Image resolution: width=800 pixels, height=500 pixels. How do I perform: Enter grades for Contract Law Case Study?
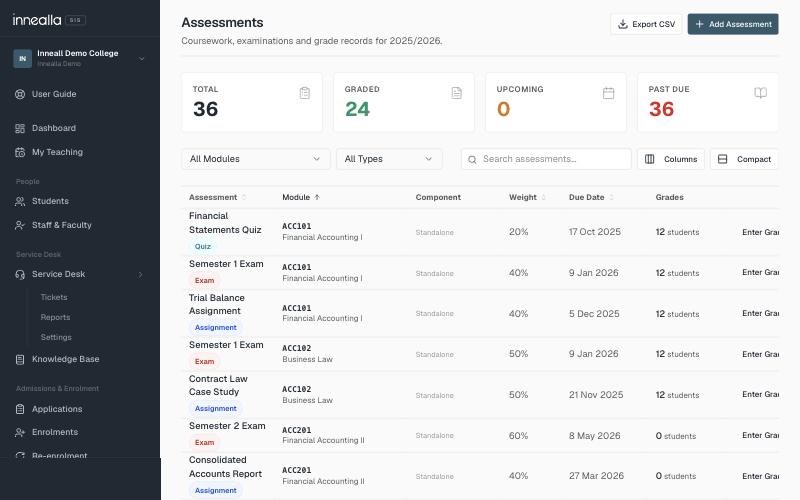tap(760, 394)
